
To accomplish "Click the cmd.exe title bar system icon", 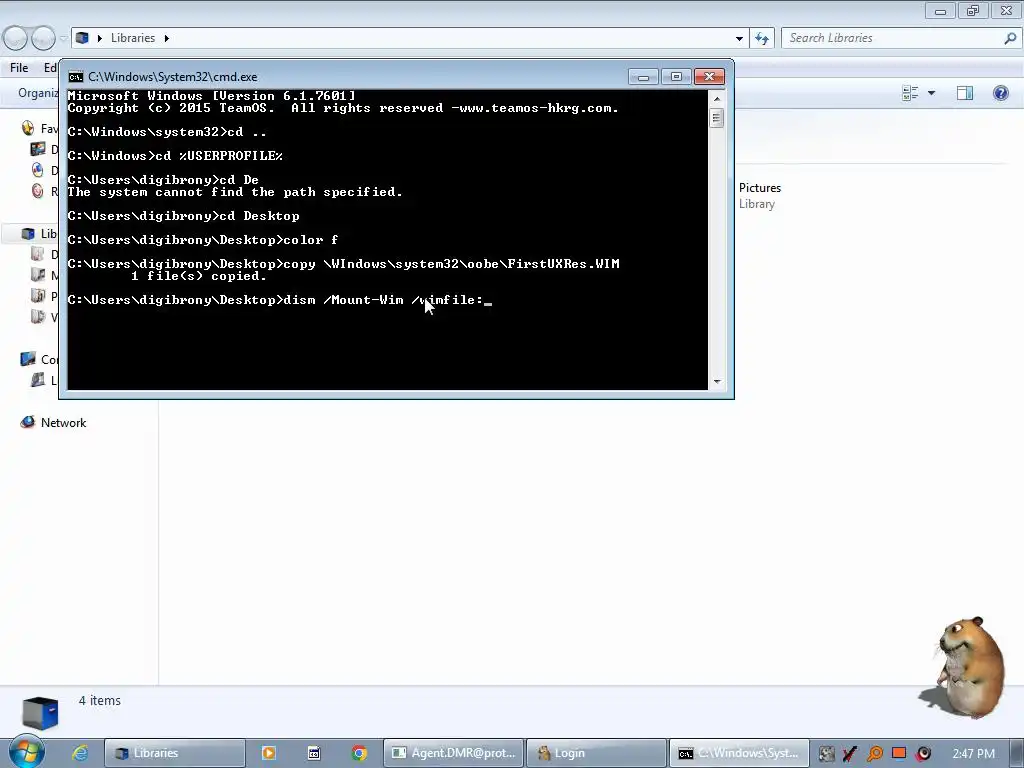I will point(76,77).
